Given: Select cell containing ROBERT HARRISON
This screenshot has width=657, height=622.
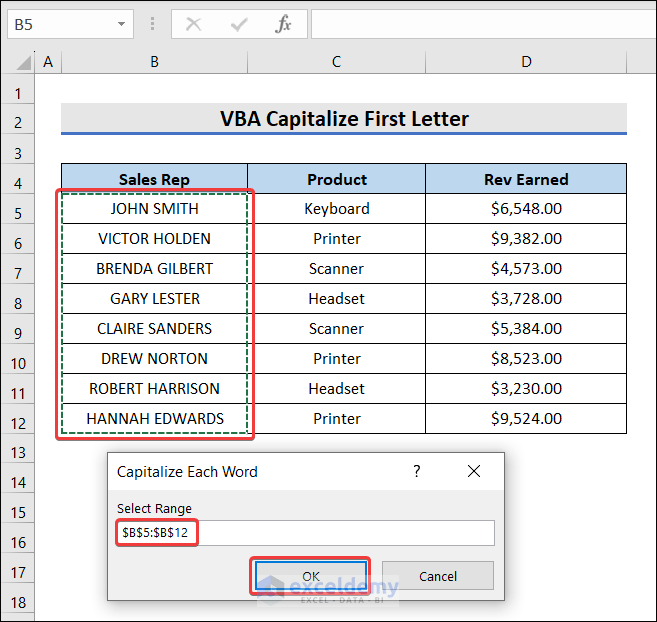Looking at the screenshot, I should (x=155, y=389).
